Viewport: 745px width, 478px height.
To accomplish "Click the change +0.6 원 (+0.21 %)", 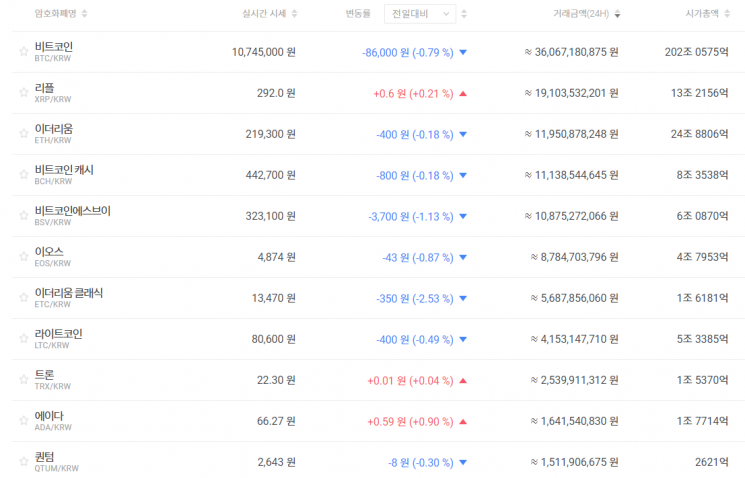I will point(413,94).
